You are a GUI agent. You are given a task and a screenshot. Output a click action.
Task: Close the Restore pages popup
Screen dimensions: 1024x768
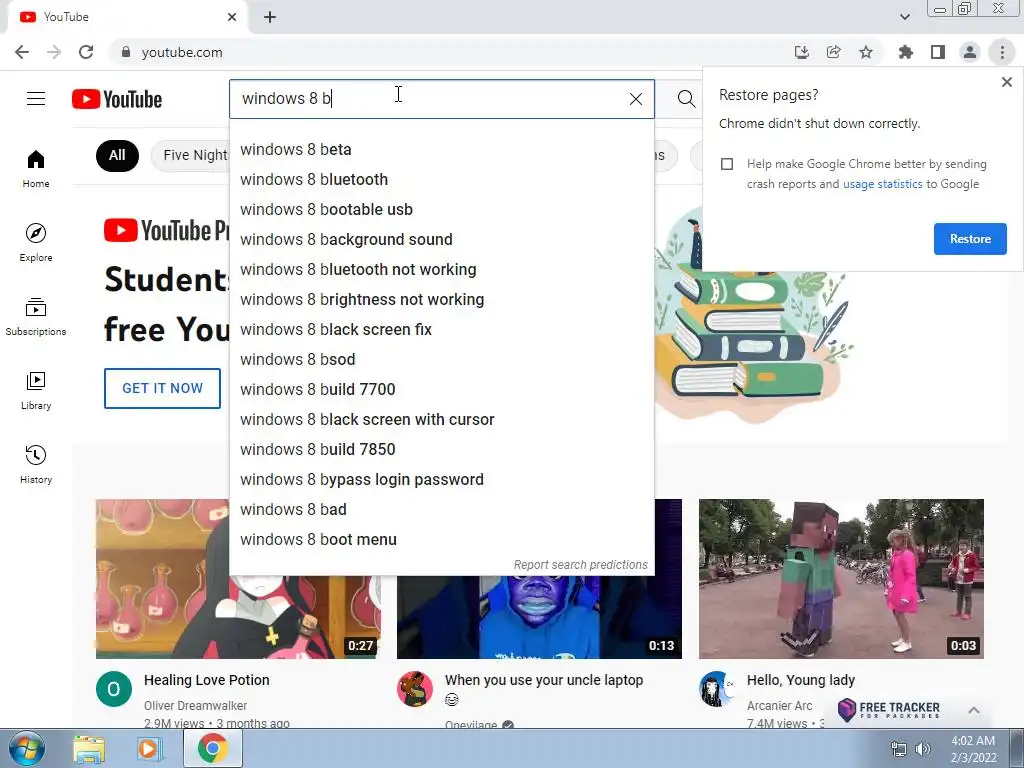click(1006, 82)
